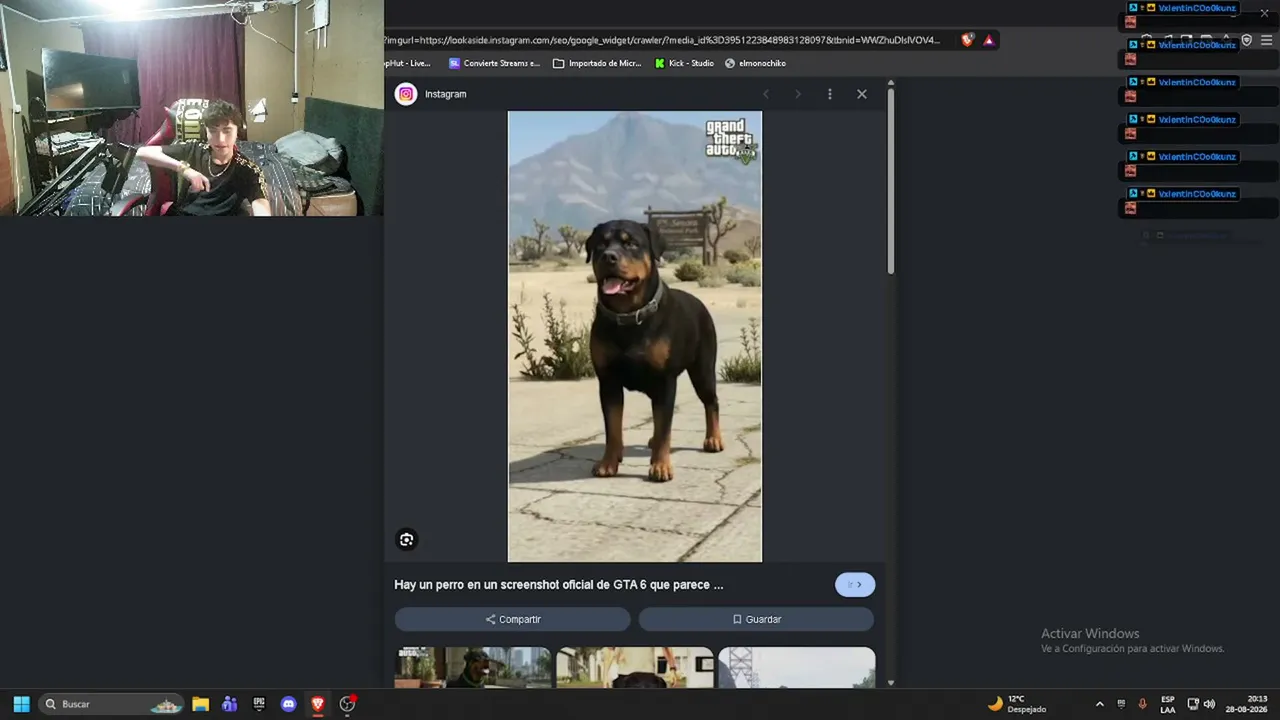The width and height of the screenshot is (1280, 720).
Task: Search inside the image with the lens icon
Action: tap(406, 540)
